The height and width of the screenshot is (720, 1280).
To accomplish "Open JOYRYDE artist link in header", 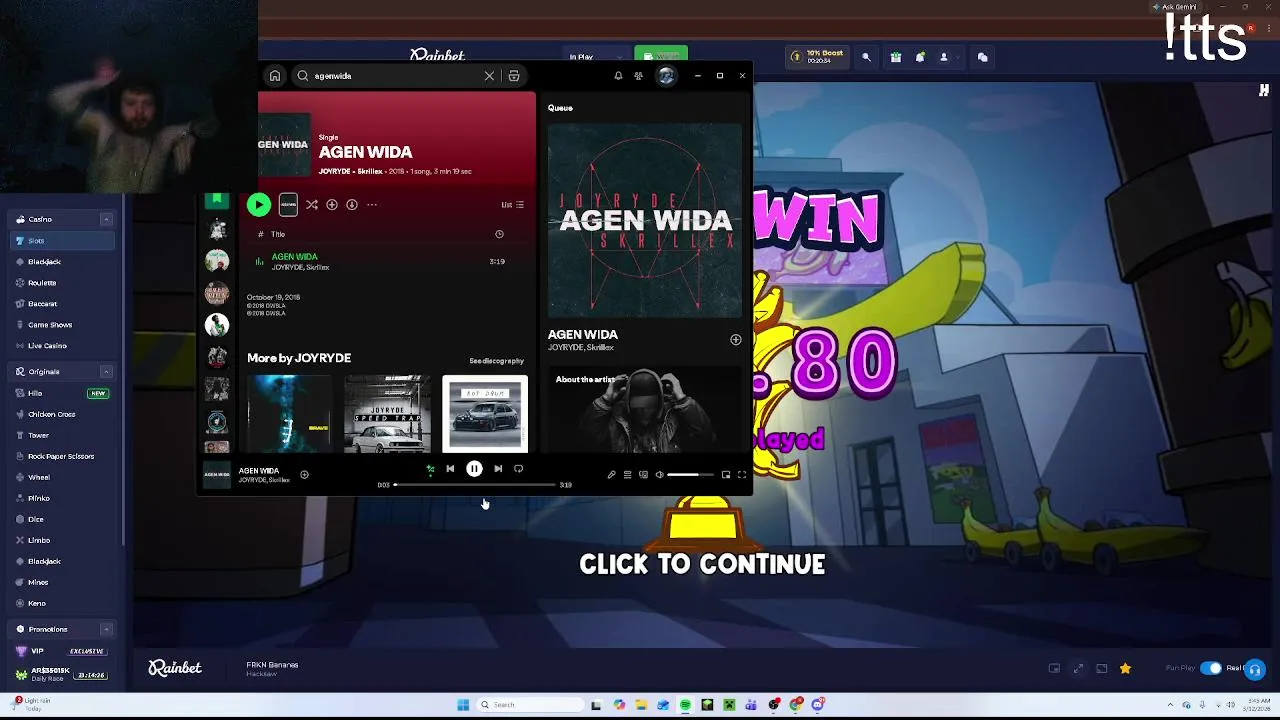I will [x=335, y=171].
